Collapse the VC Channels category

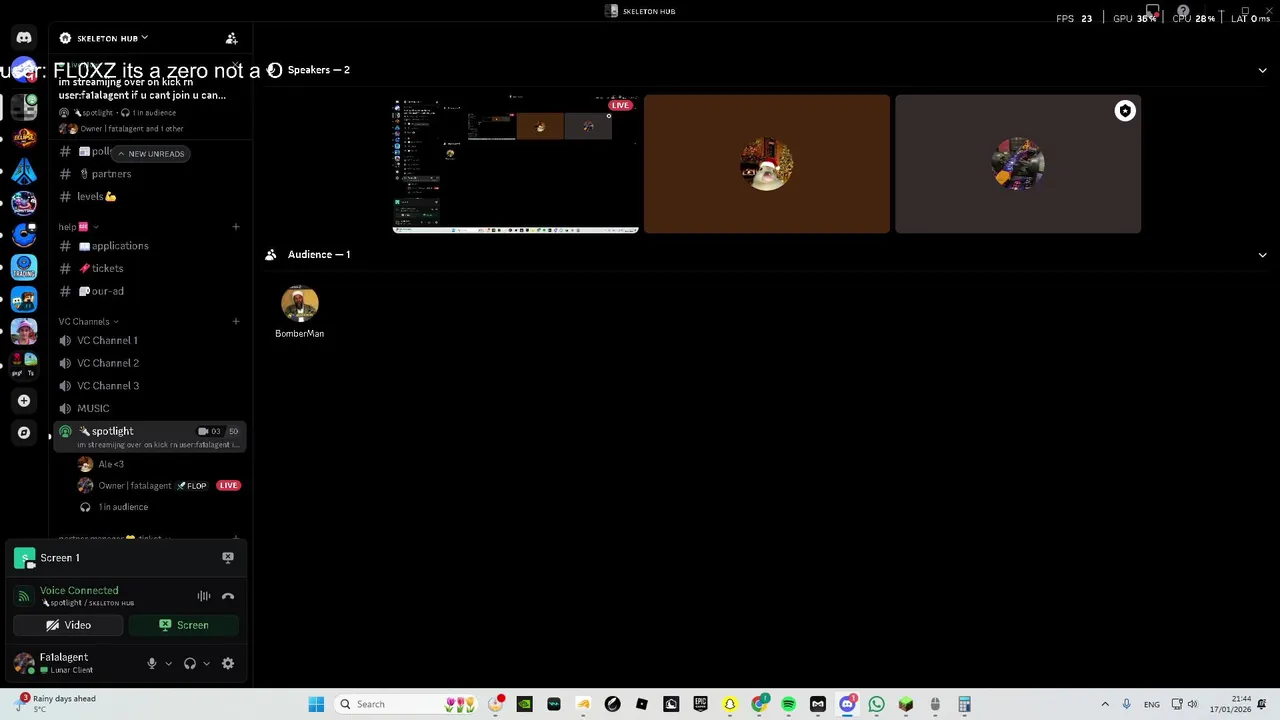tap(88, 321)
